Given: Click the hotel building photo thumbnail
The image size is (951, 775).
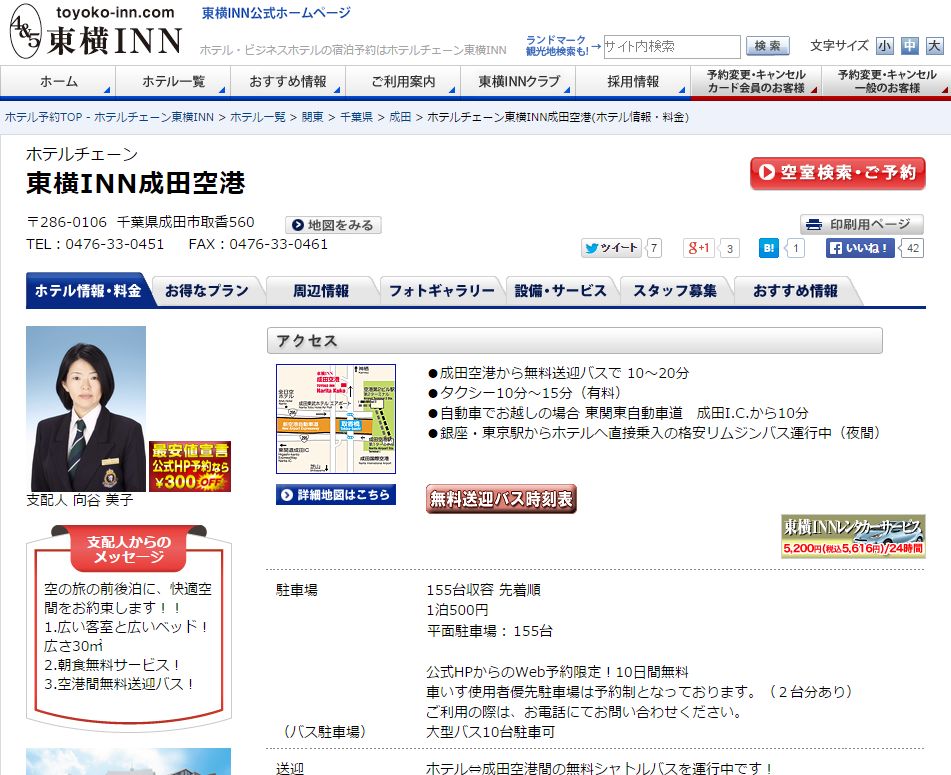Looking at the screenshot, I should click(129, 762).
